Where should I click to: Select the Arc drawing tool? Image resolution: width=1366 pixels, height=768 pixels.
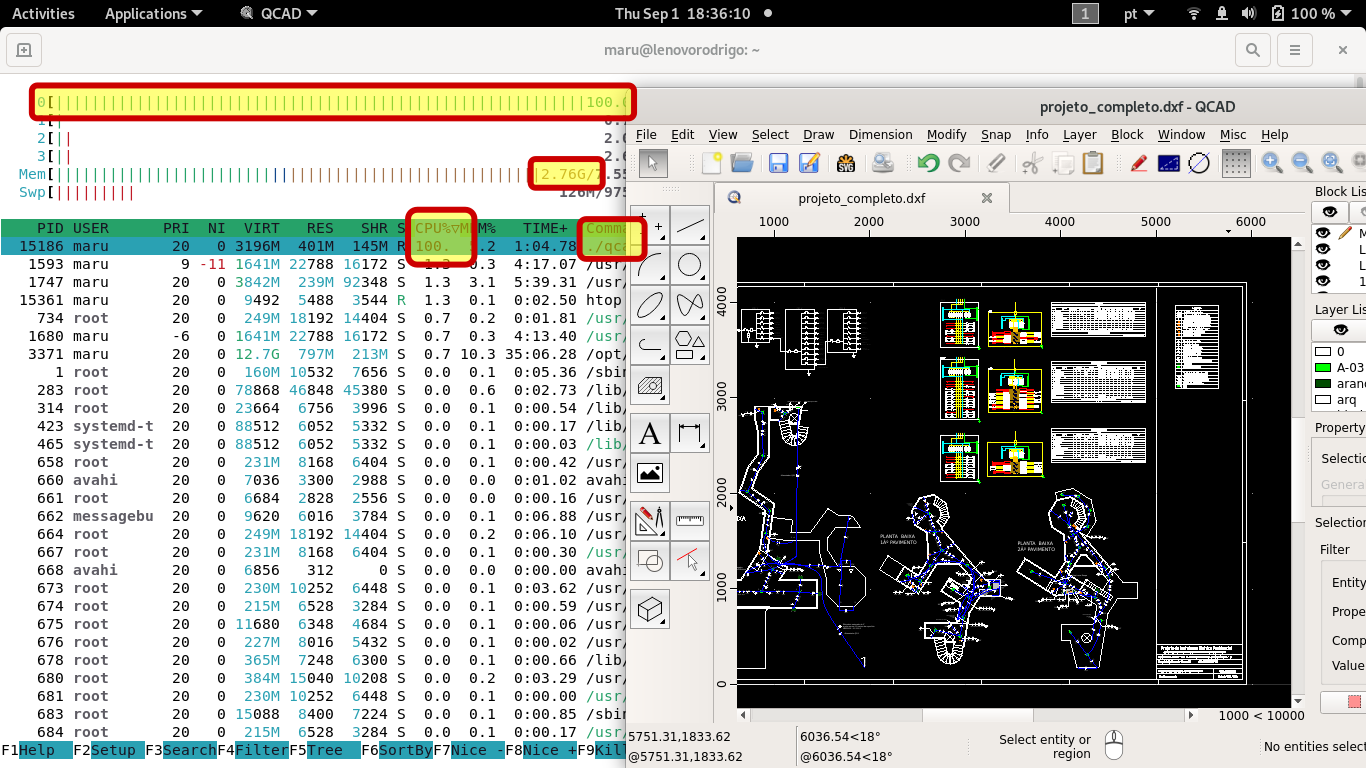(x=650, y=266)
